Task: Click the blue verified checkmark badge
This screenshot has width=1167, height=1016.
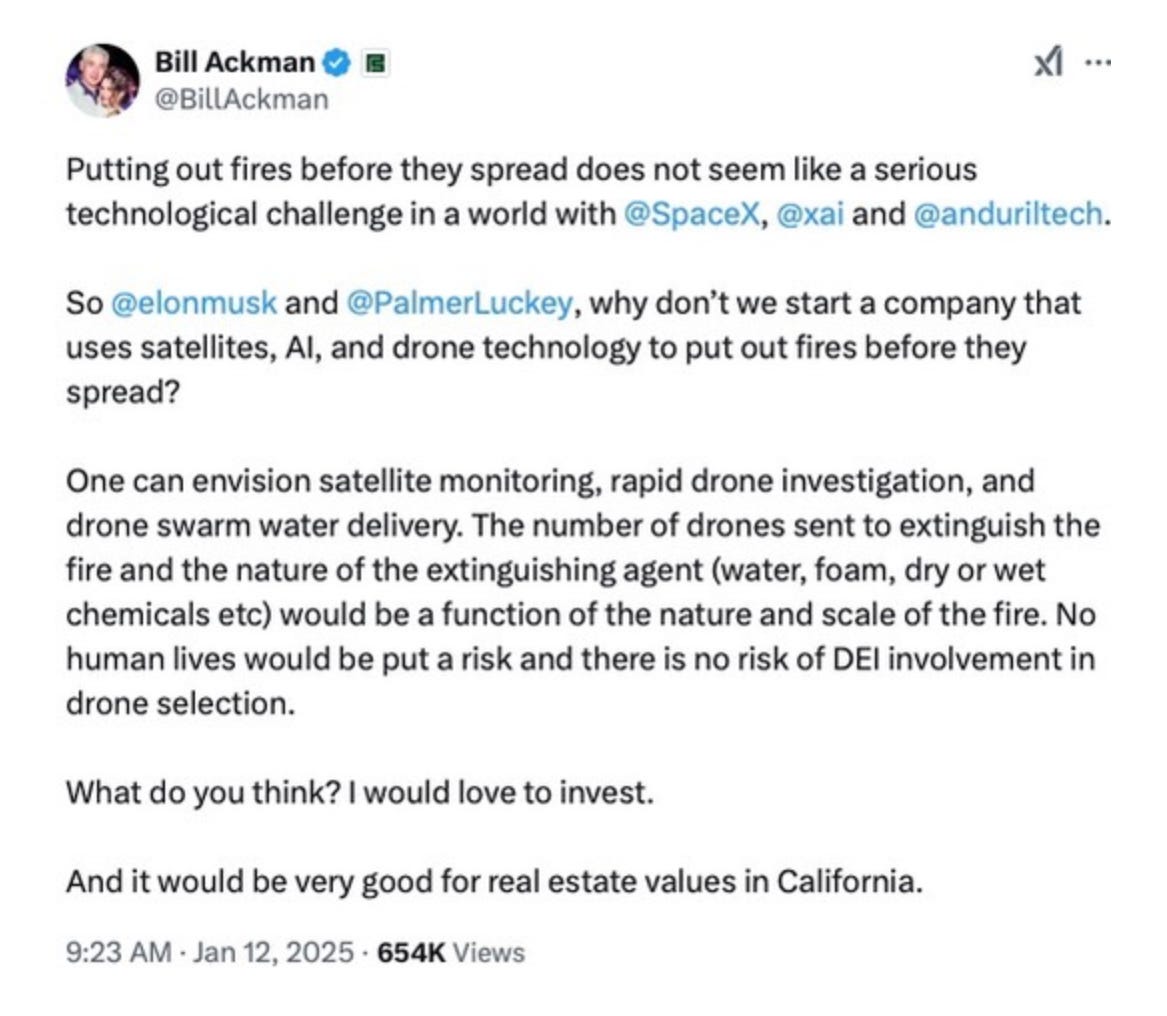Action: point(338,64)
